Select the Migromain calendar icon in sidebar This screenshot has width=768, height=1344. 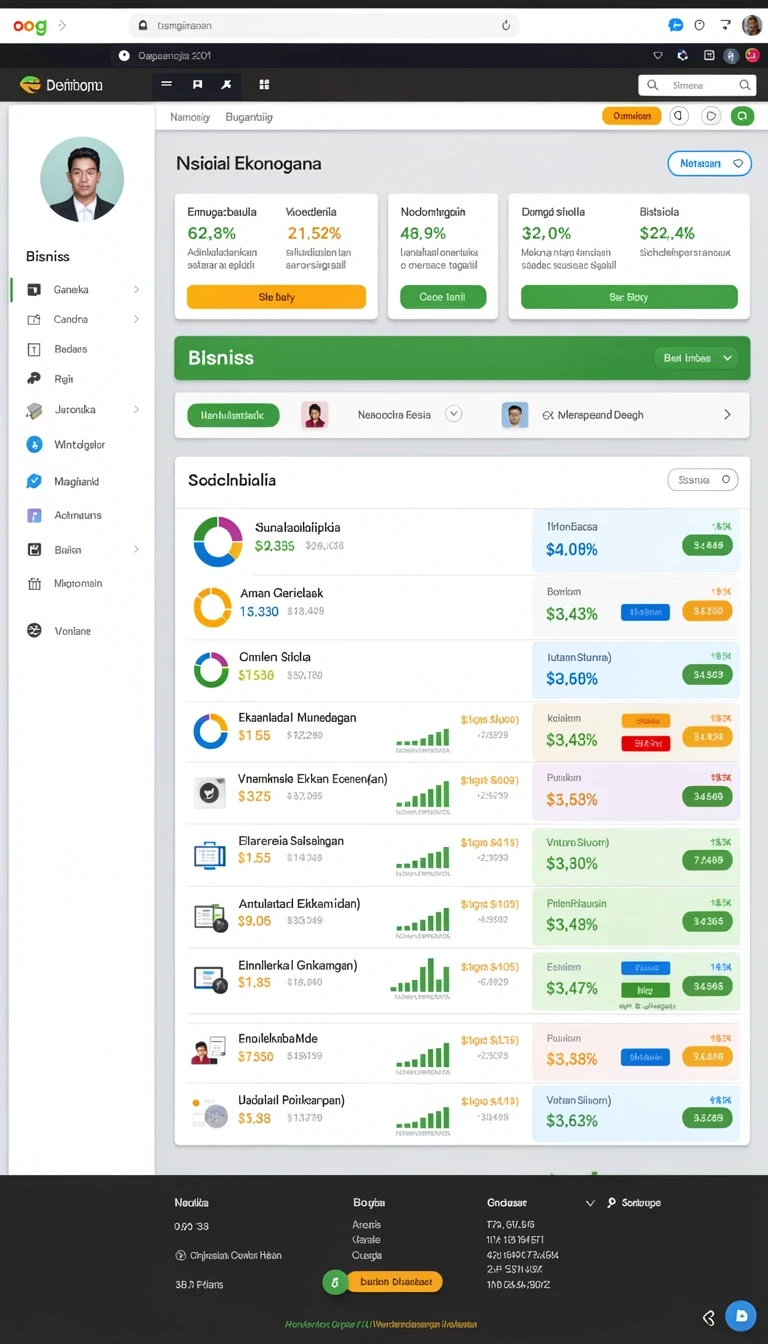(x=34, y=583)
